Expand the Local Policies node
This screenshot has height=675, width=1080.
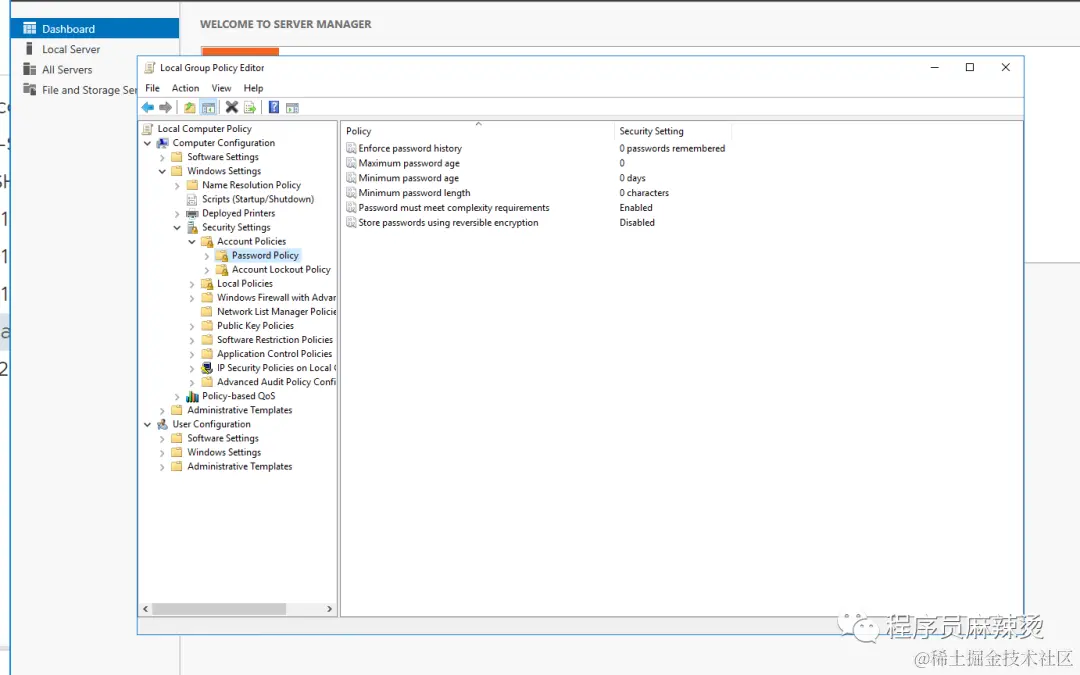pyautogui.click(x=192, y=284)
